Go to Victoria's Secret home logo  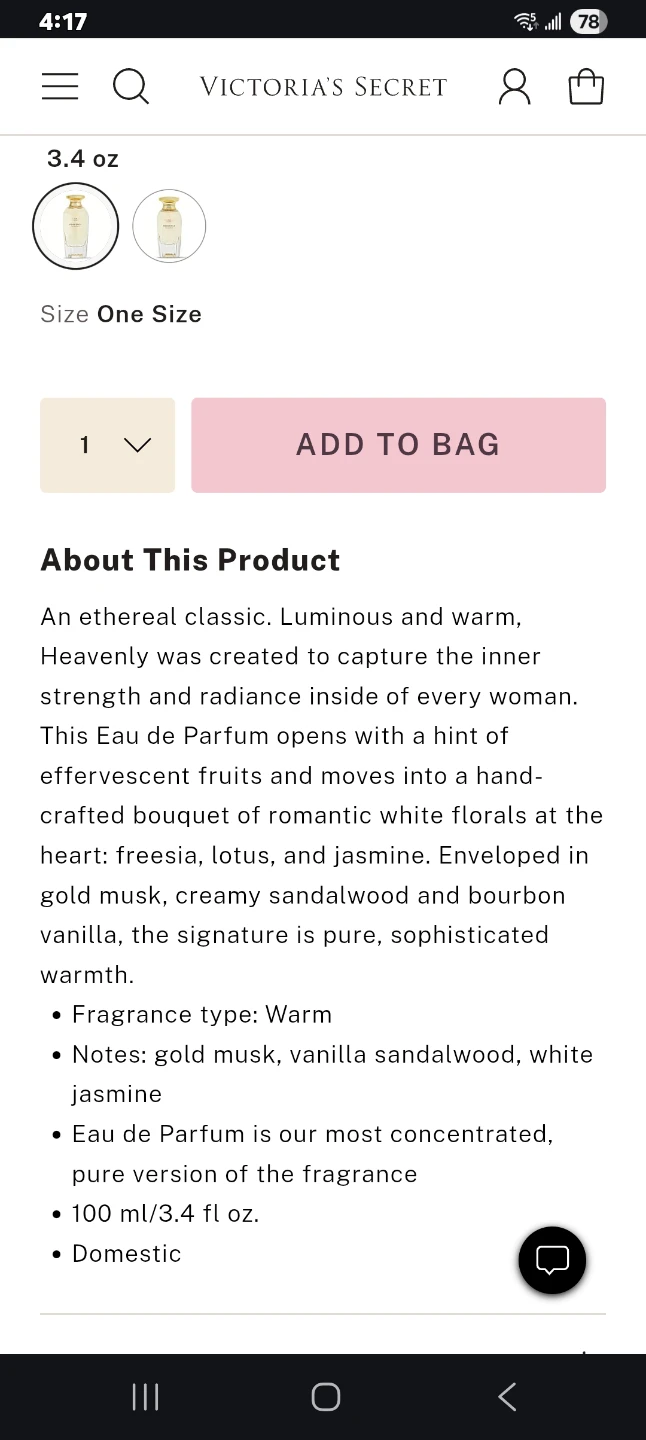tap(323, 87)
